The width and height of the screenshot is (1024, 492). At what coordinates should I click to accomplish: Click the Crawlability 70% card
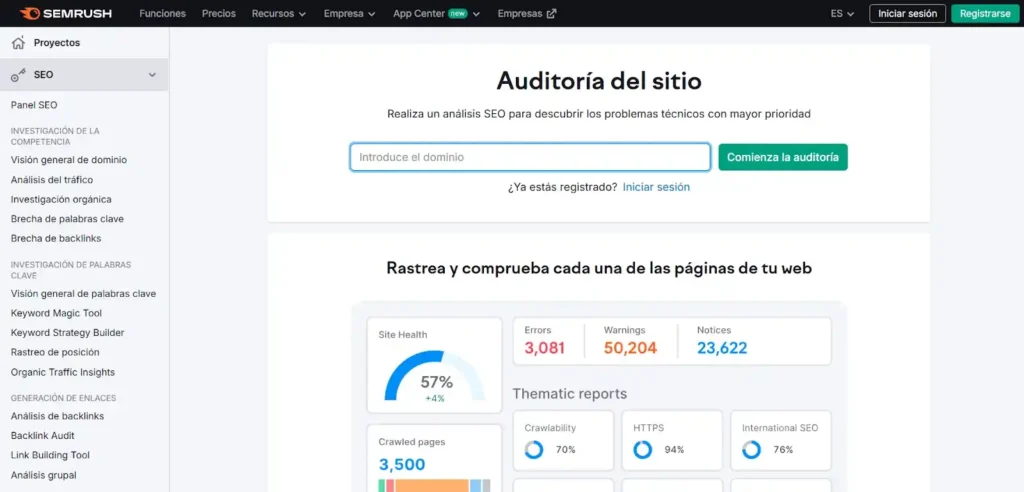click(x=563, y=440)
